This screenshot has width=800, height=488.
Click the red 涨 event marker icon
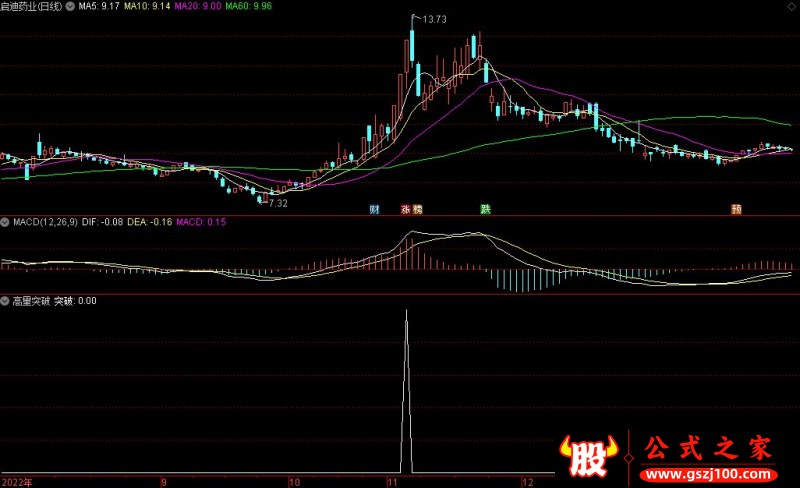[406, 209]
